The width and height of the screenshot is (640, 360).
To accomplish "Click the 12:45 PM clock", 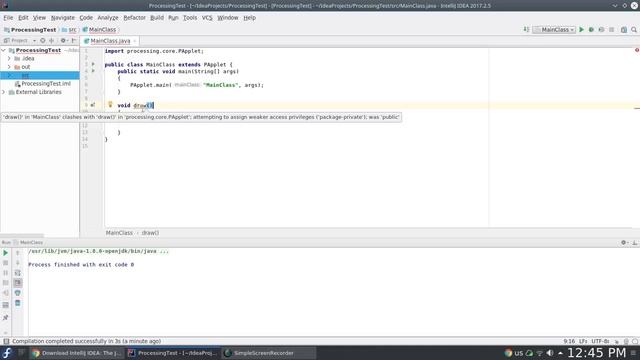I will click(596, 353).
